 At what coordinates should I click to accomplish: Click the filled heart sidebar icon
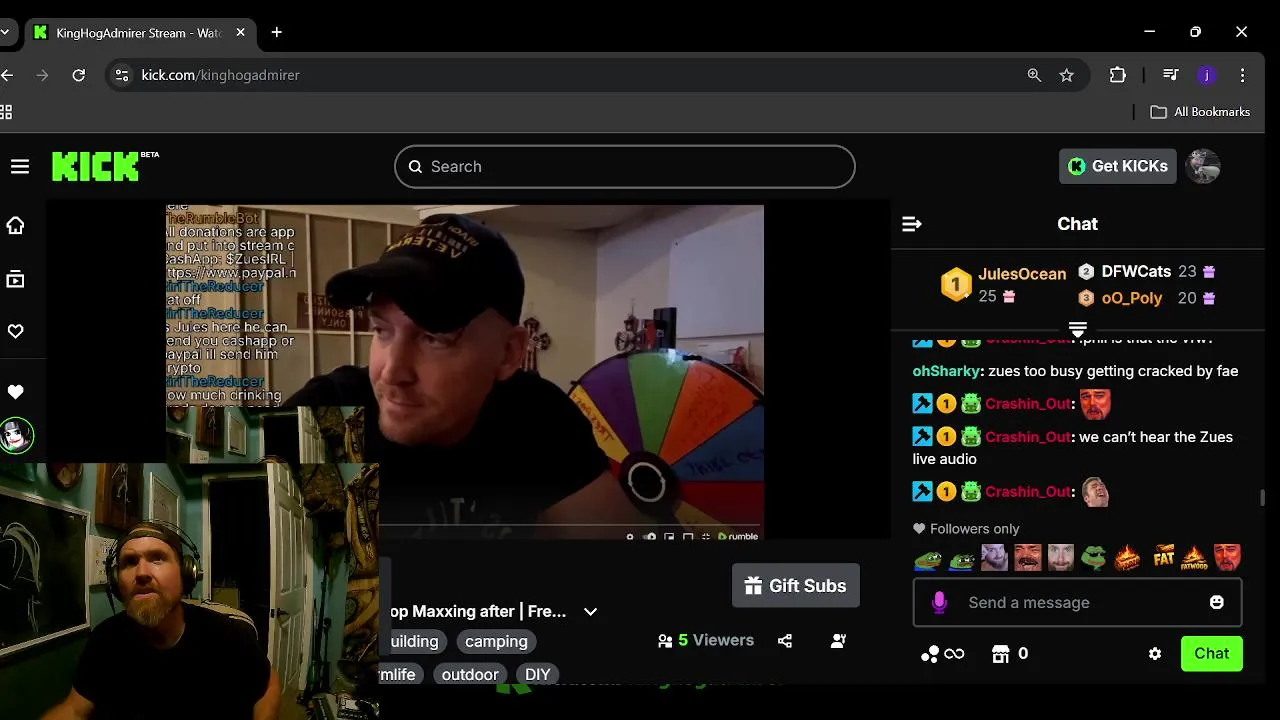(15, 392)
